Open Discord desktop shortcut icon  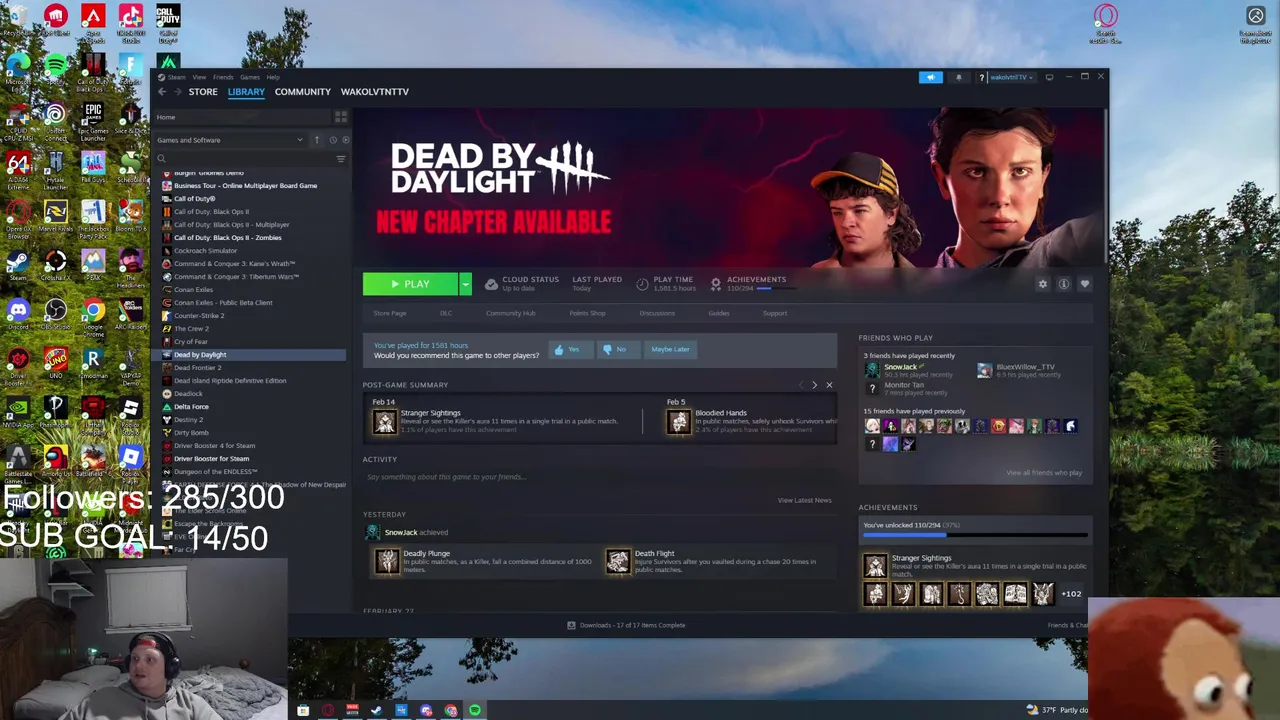[x=17, y=314]
